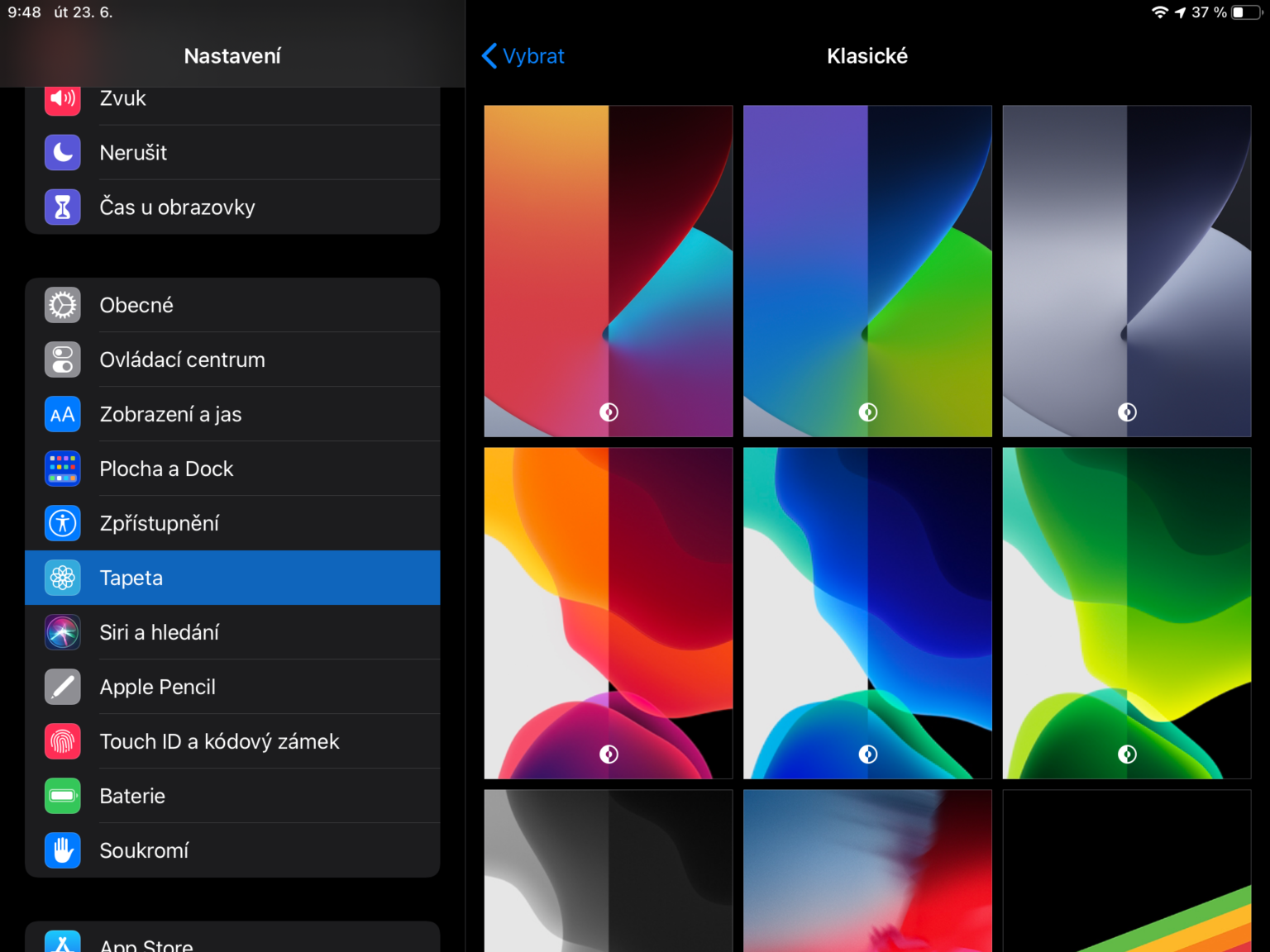Select the green wave wallpaper thumbnail
This screenshot has width=1270, height=952.
(x=1126, y=612)
